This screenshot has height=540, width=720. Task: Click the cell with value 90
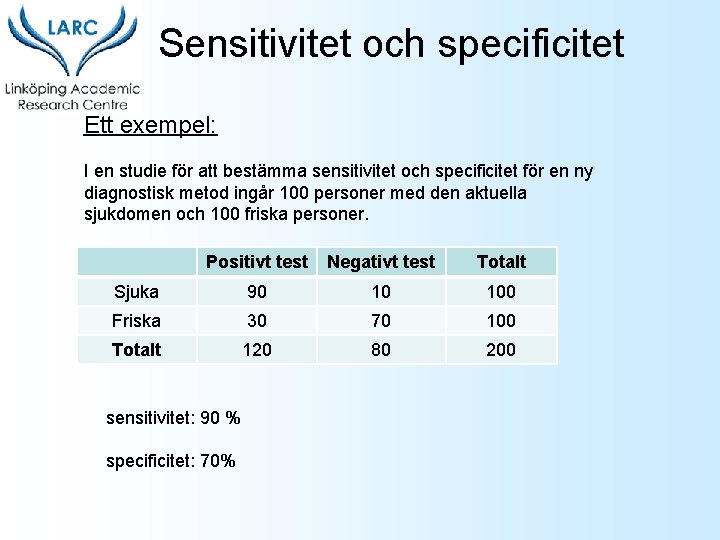coord(257,292)
